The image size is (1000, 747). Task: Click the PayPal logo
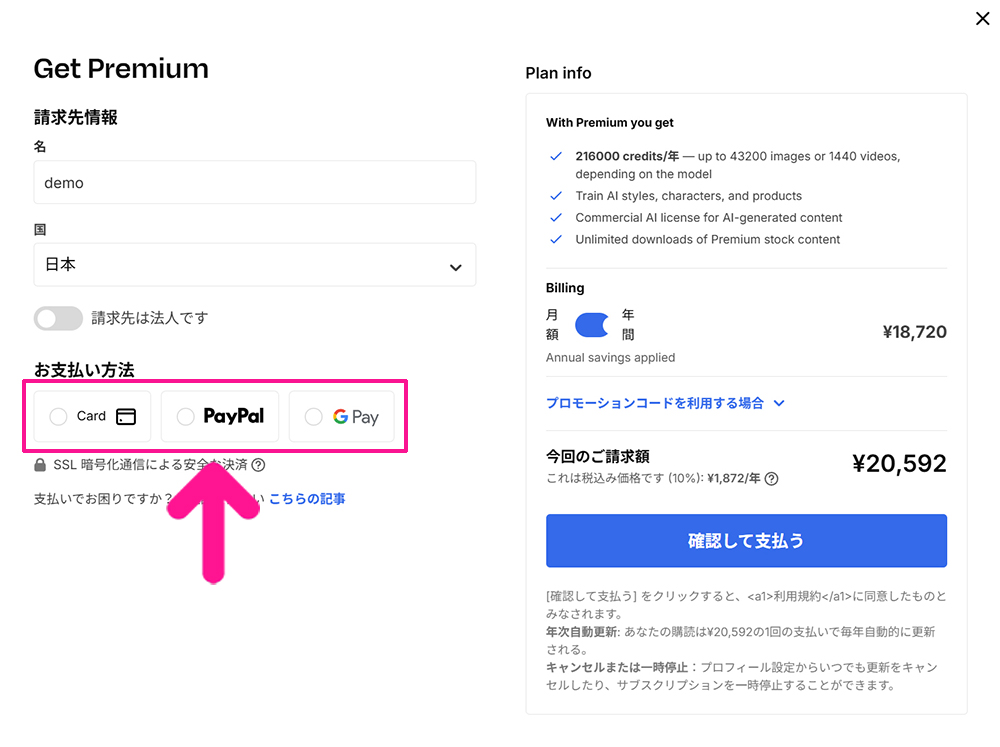(234, 416)
